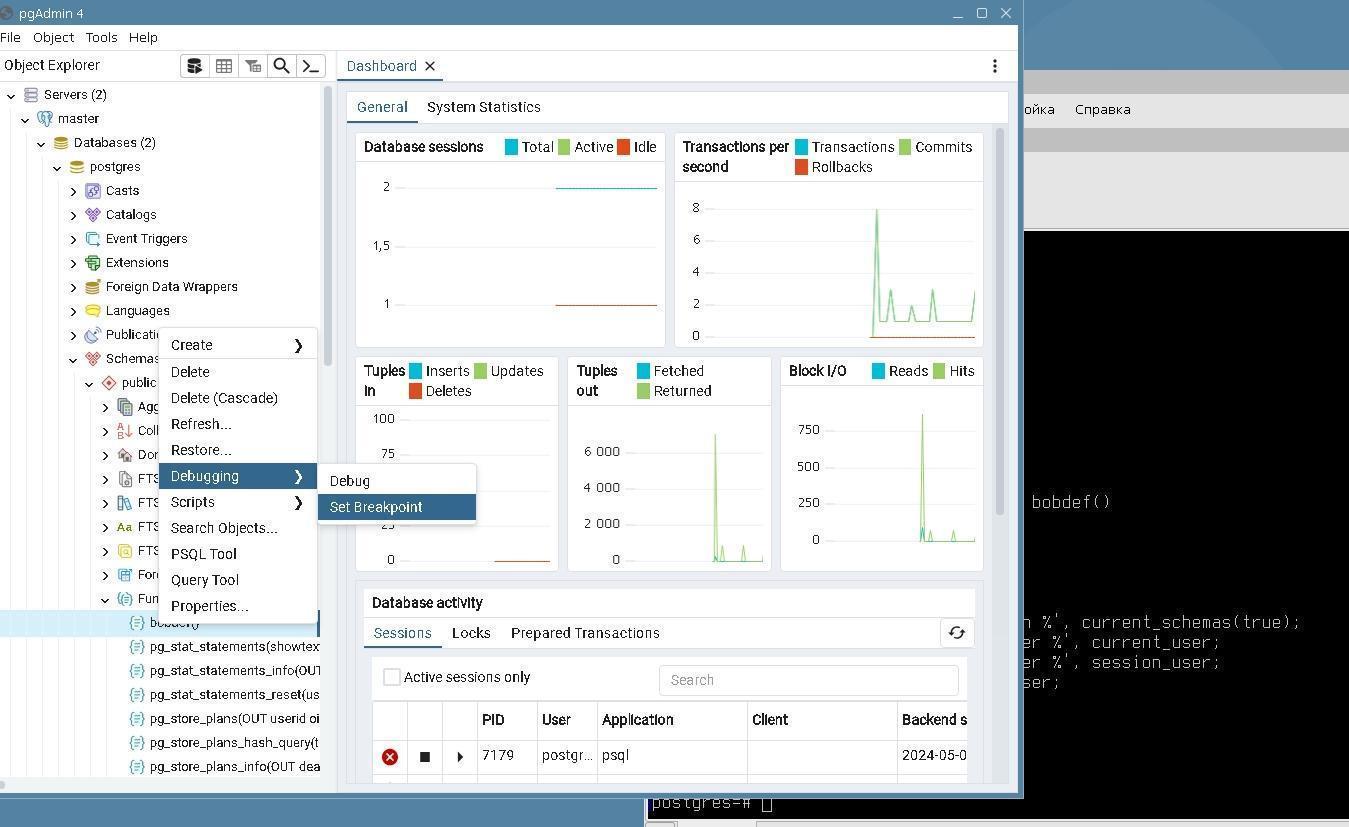Expand the Extensions tree node
The height and width of the screenshot is (827, 1349).
[x=73, y=263]
